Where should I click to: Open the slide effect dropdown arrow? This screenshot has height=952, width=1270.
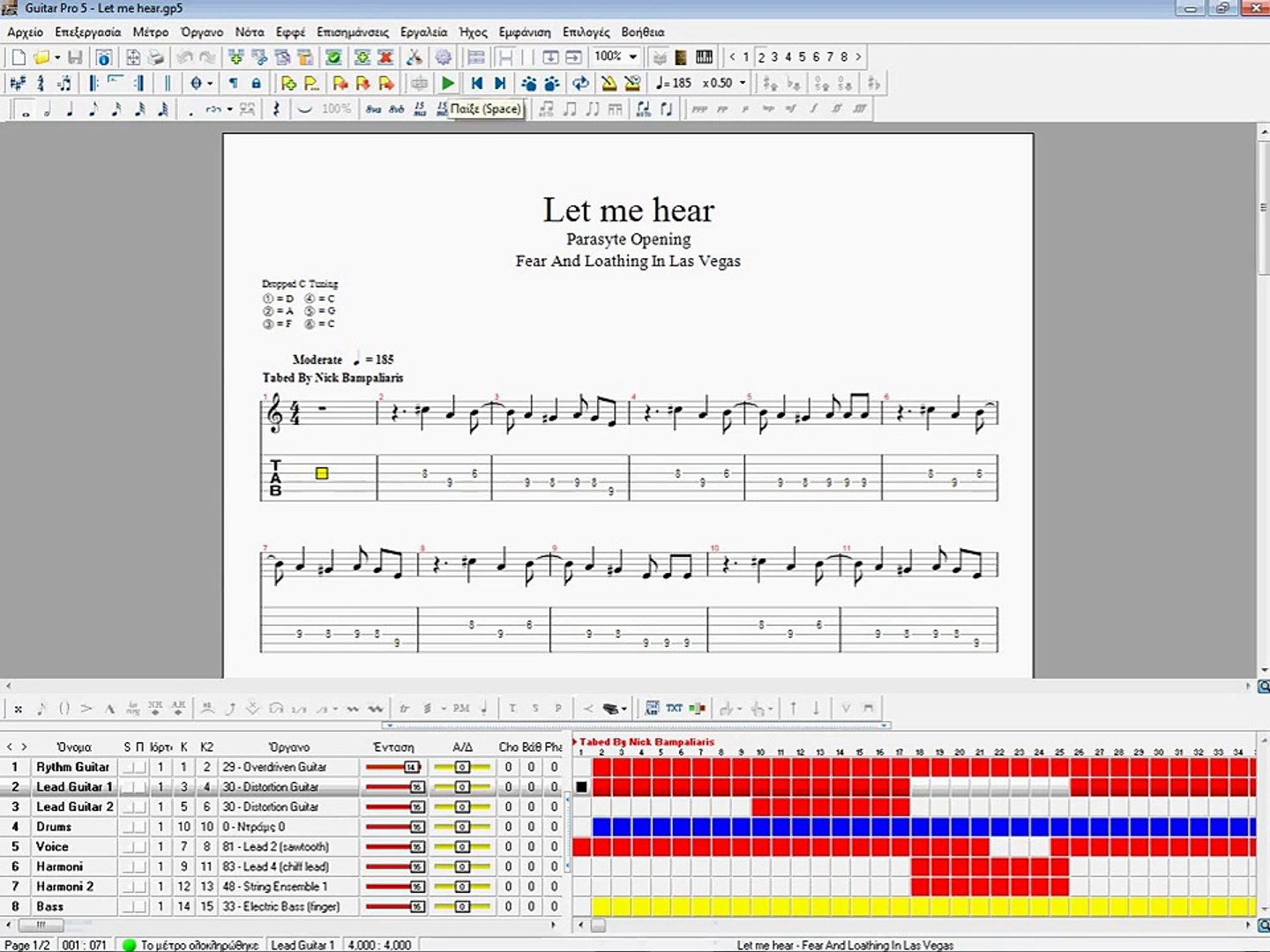coord(335,708)
